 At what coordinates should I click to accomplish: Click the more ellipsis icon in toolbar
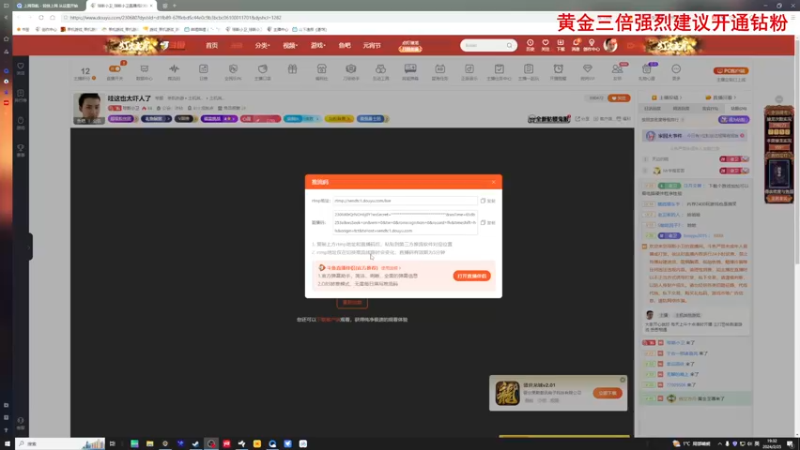[676, 69]
